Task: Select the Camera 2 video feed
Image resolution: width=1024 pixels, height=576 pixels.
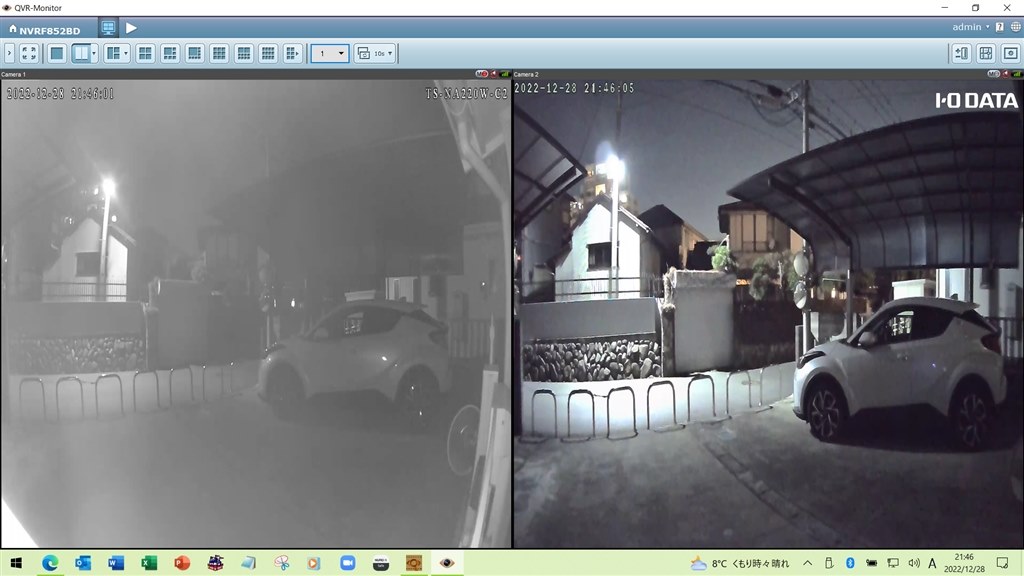Action: pos(768,310)
